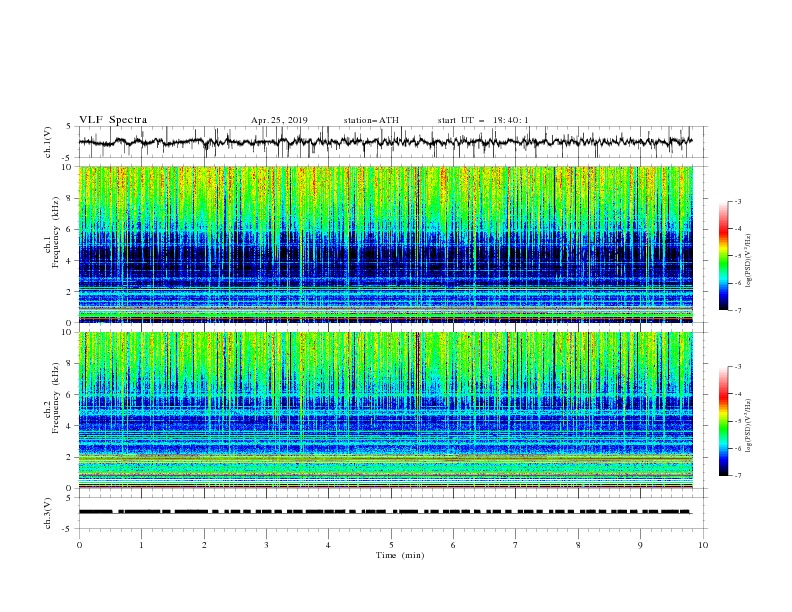Click the ch.2 color bar "-3" label
The image size is (792, 612).
738,367
